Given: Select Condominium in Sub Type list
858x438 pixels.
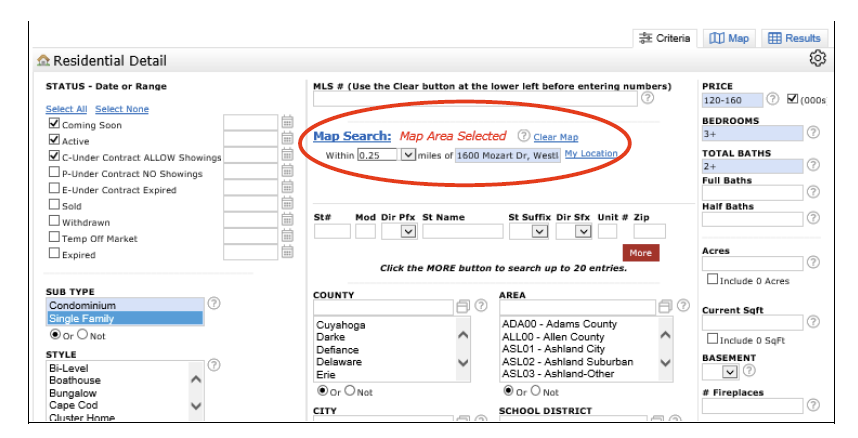Looking at the screenshot, I should [125, 306].
